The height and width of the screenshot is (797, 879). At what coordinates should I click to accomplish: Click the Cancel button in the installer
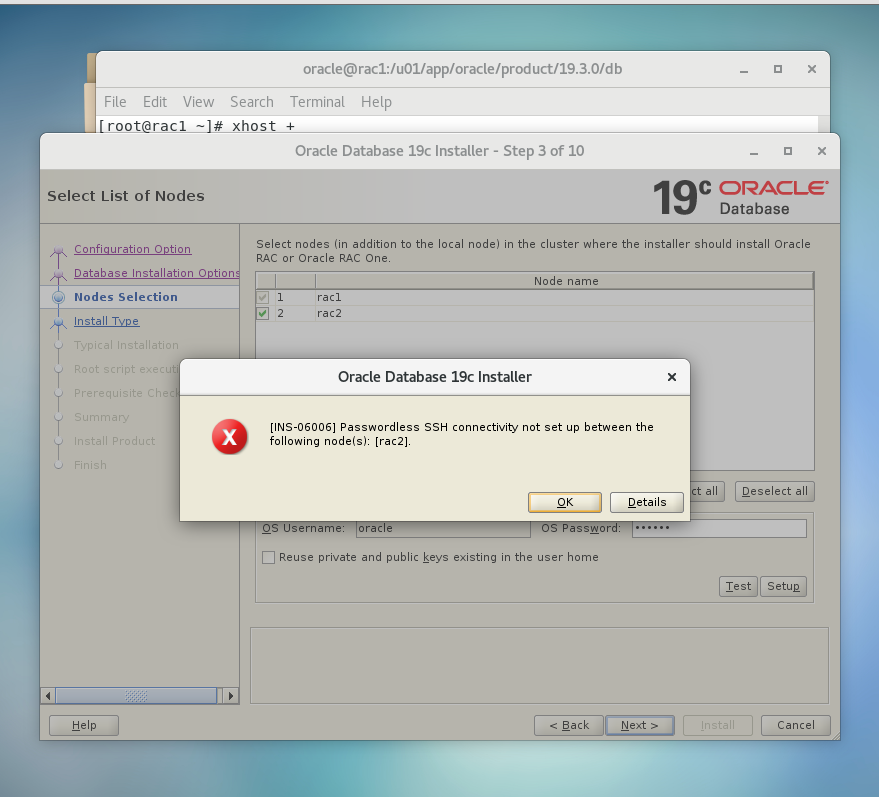tap(795, 725)
